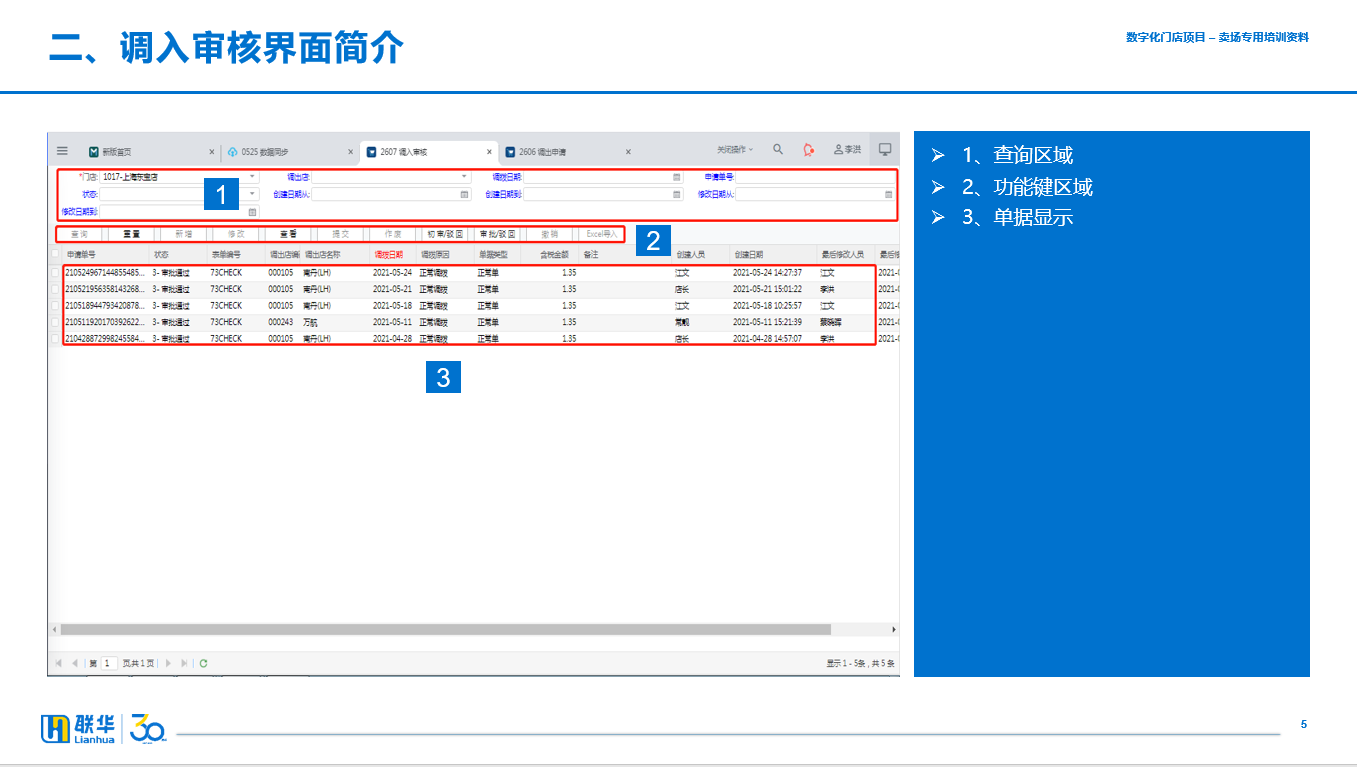This screenshot has width=1357, height=767.
Task: Check the row dated 2021-05-24
Action: (56, 272)
